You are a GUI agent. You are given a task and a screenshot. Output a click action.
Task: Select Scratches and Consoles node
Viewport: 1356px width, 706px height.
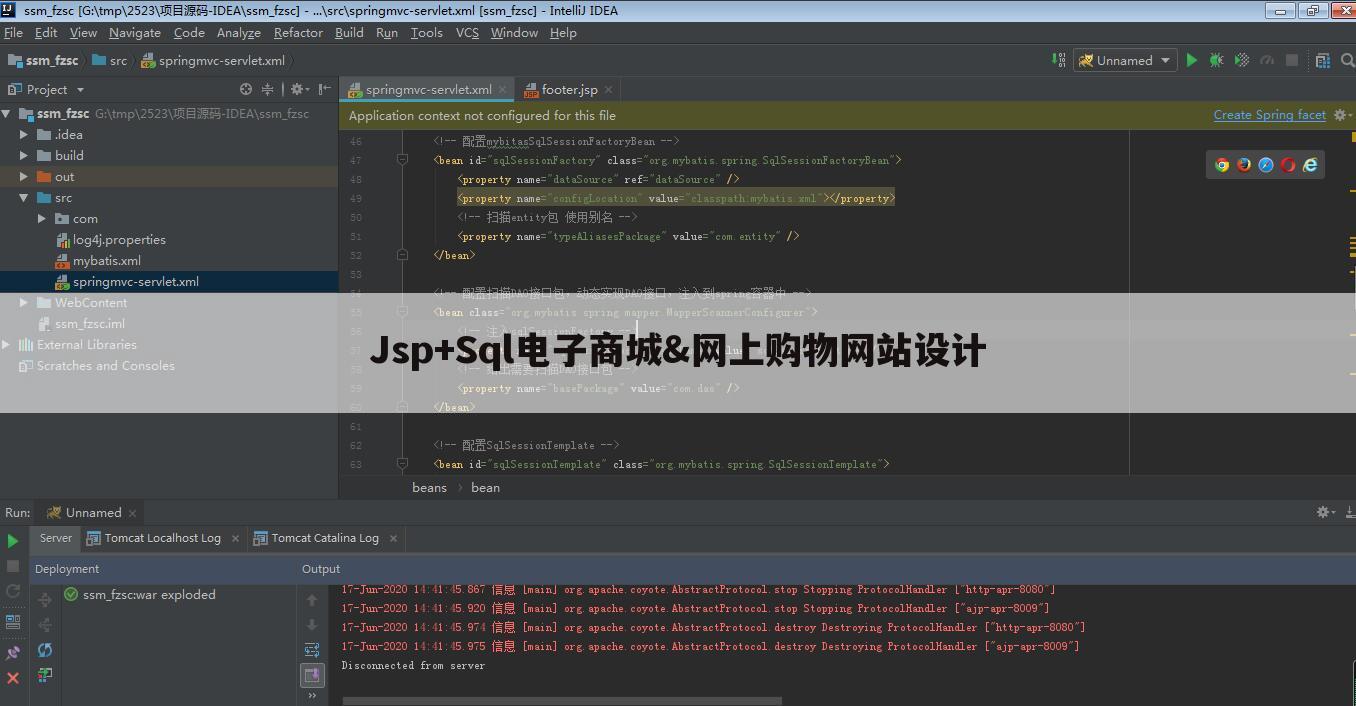click(x=105, y=366)
